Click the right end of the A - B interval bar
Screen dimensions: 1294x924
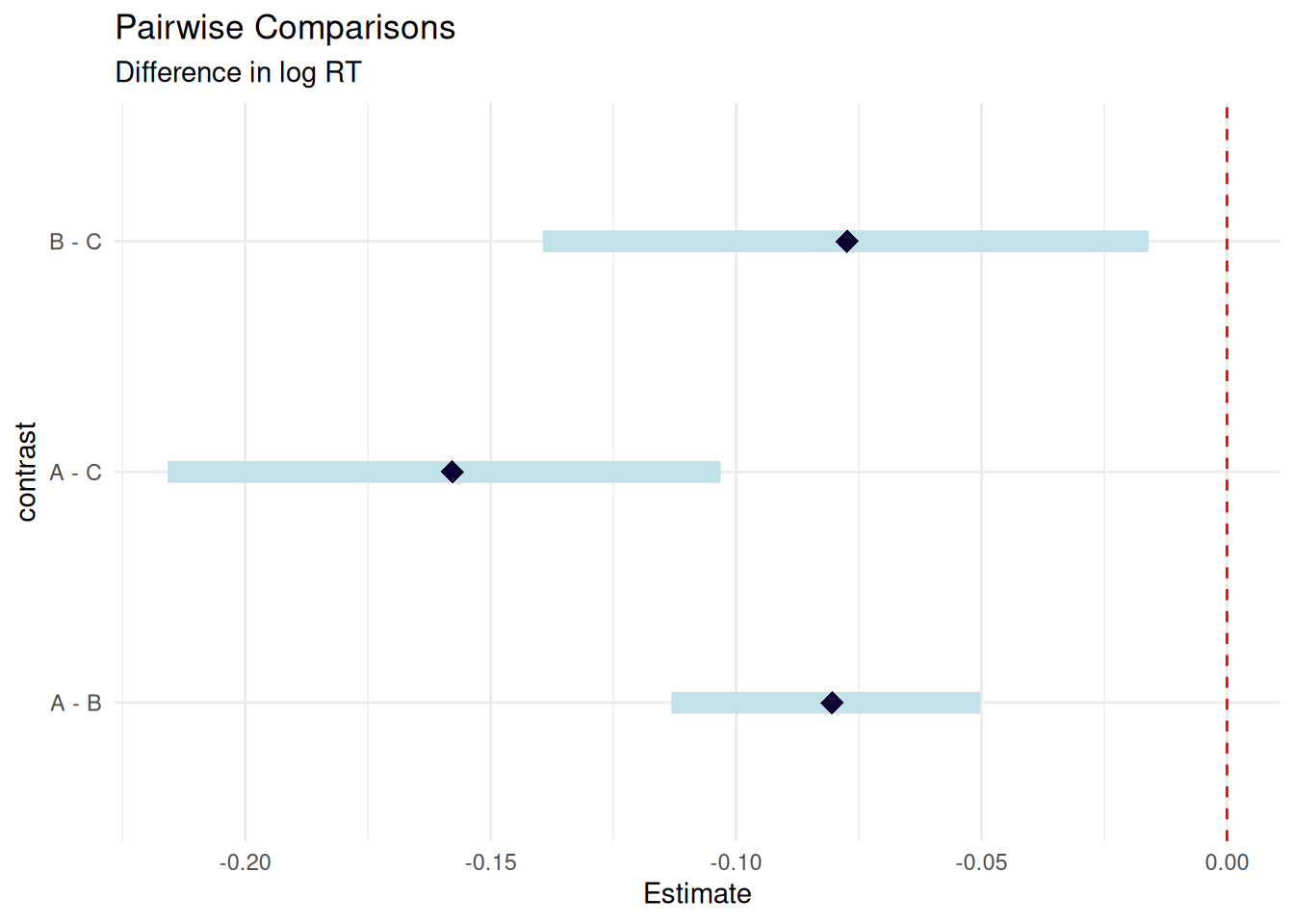pos(977,703)
